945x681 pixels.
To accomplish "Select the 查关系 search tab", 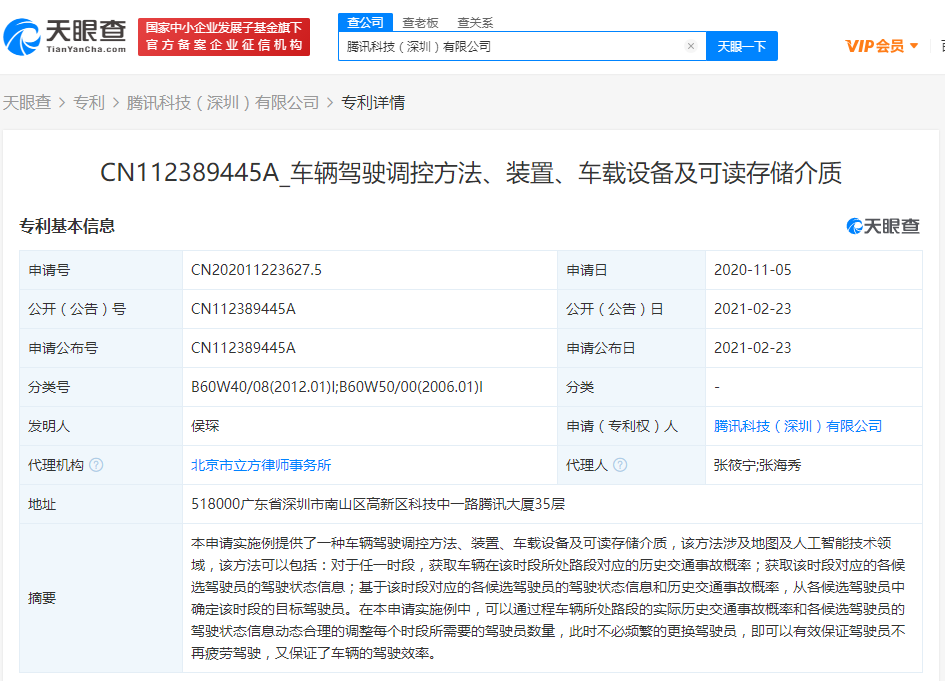I will 475,23.
